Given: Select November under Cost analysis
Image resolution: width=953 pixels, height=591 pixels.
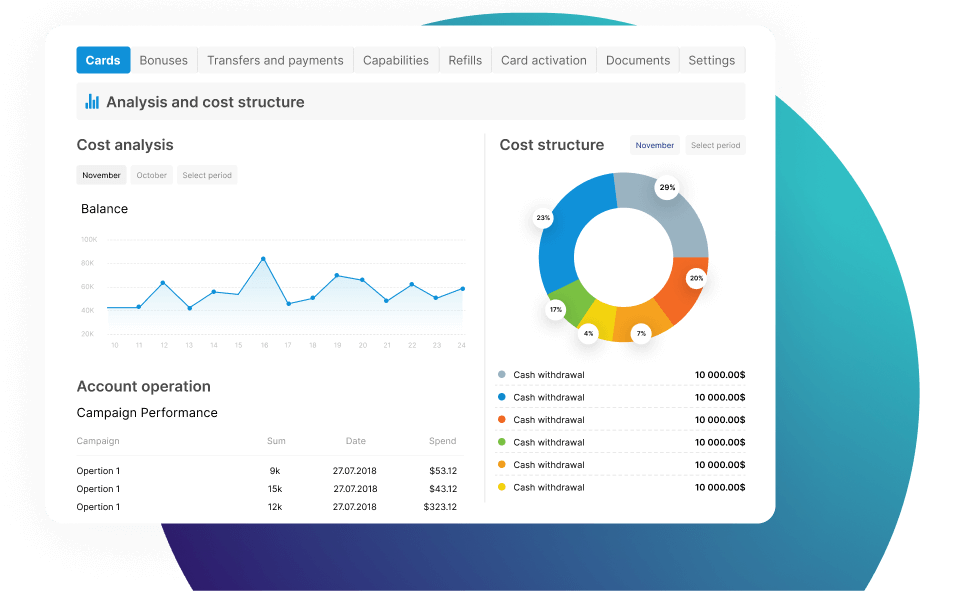Looking at the screenshot, I should (101, 175).
